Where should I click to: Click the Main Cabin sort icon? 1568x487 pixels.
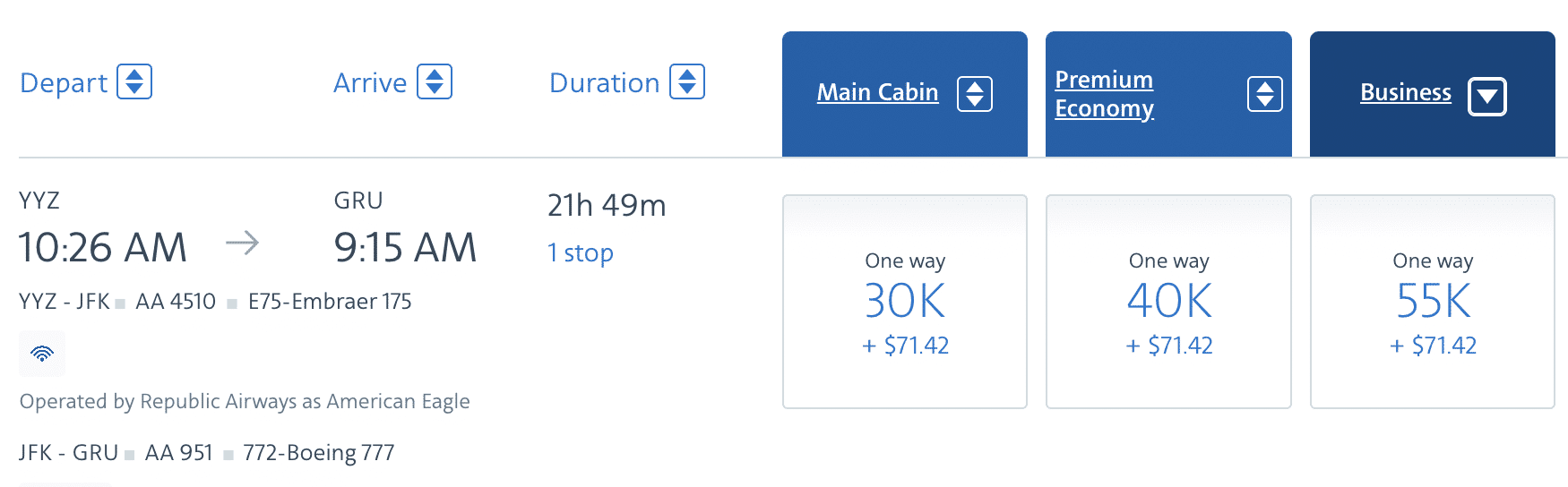point(974,94)
